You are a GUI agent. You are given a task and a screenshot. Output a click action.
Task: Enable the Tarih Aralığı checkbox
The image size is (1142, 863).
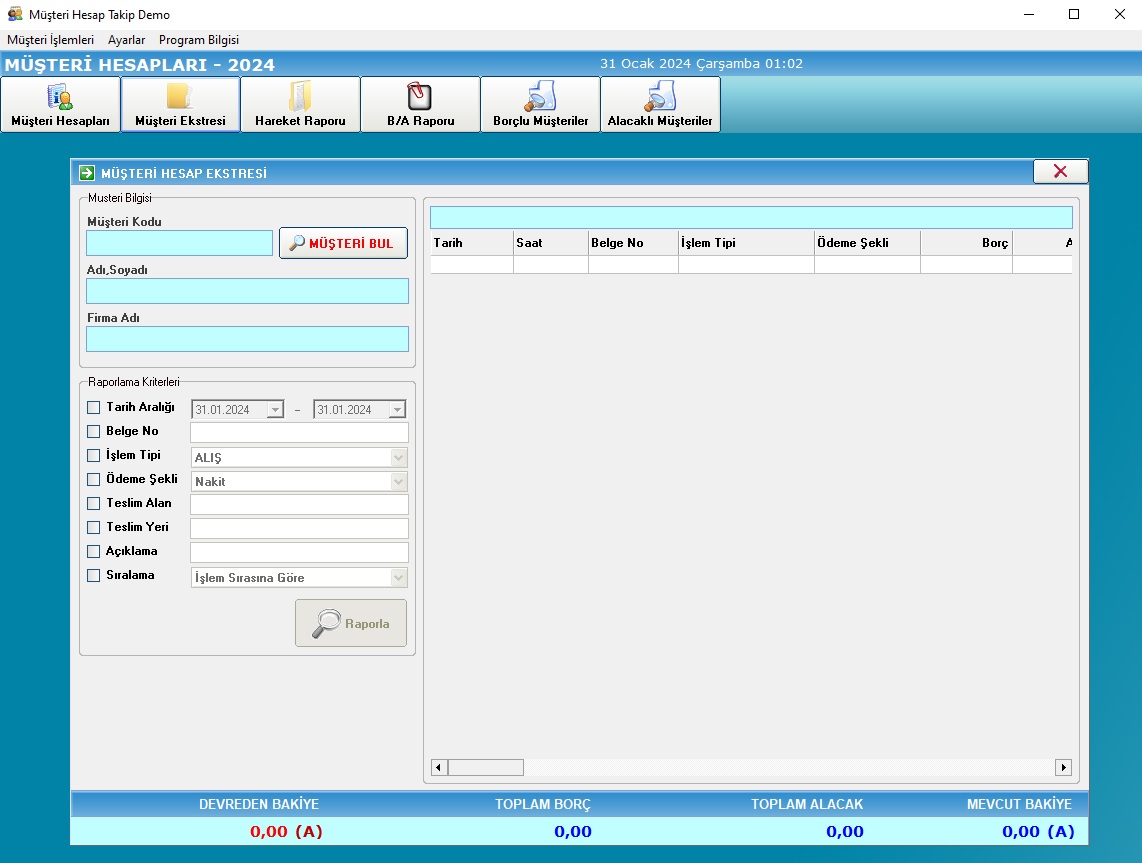click(x=93, y=407)
